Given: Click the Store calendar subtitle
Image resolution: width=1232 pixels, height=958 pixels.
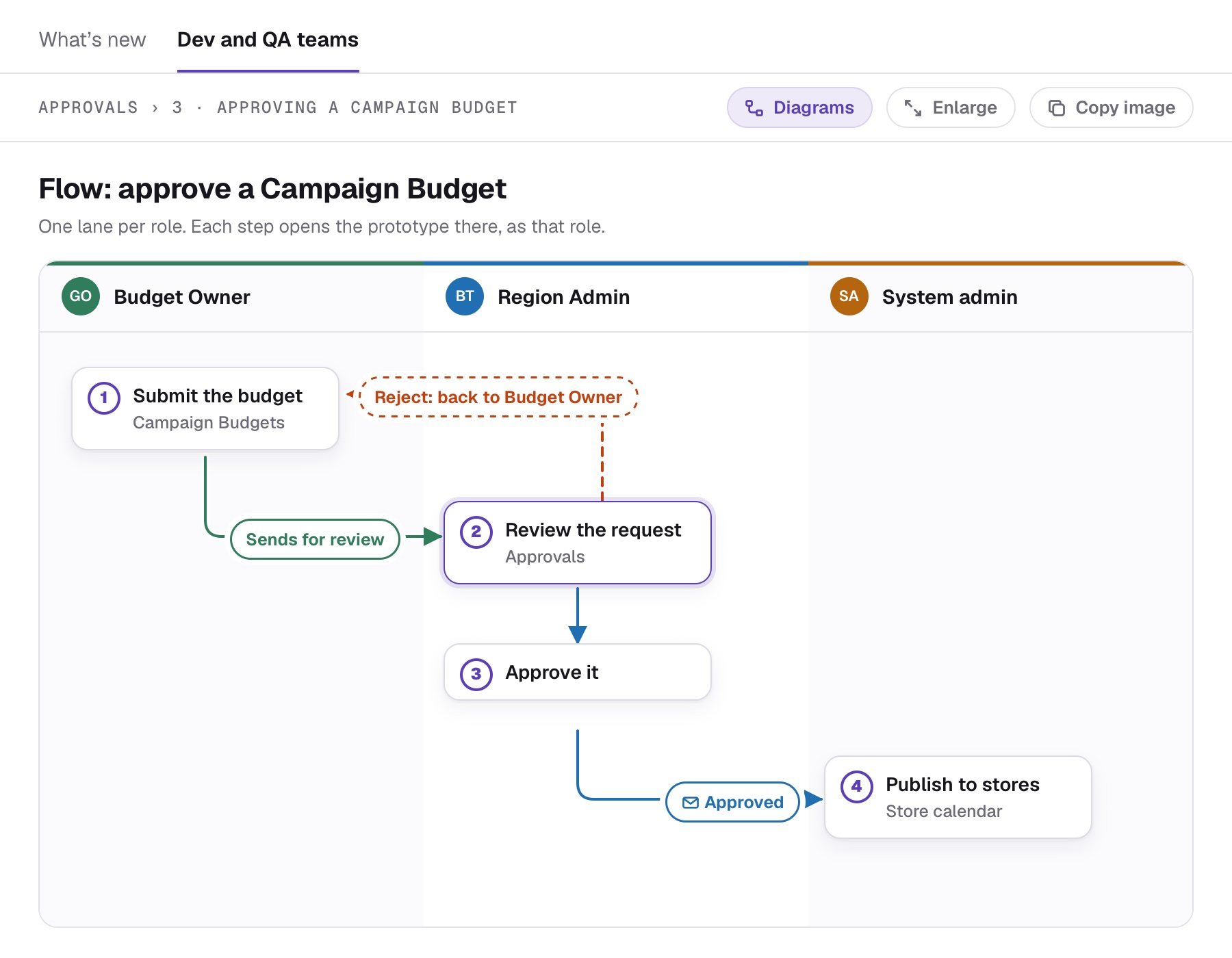Looking at the screenshot, I should coord(944,812).
